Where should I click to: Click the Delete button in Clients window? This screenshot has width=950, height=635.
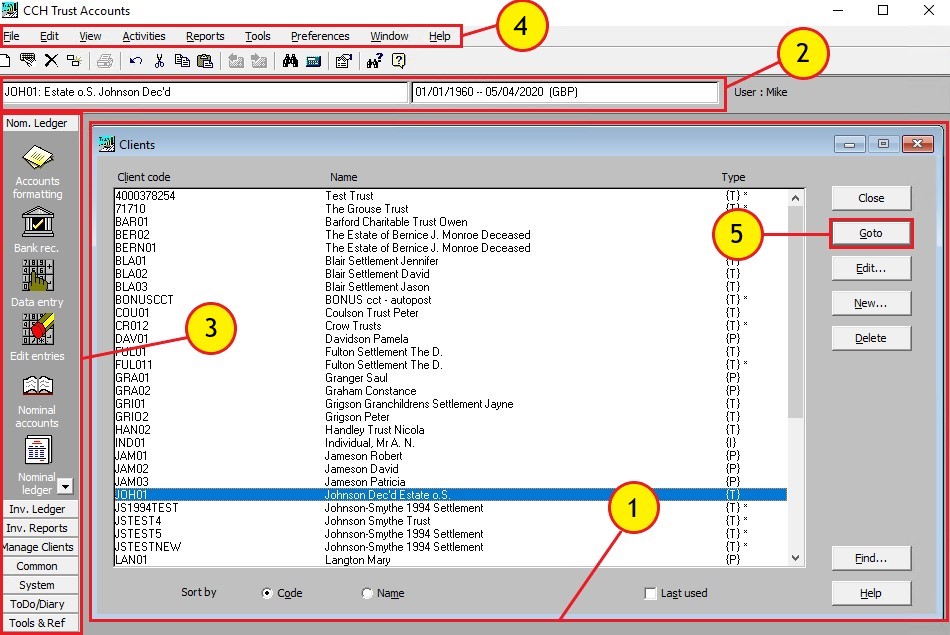coord(871,338)
